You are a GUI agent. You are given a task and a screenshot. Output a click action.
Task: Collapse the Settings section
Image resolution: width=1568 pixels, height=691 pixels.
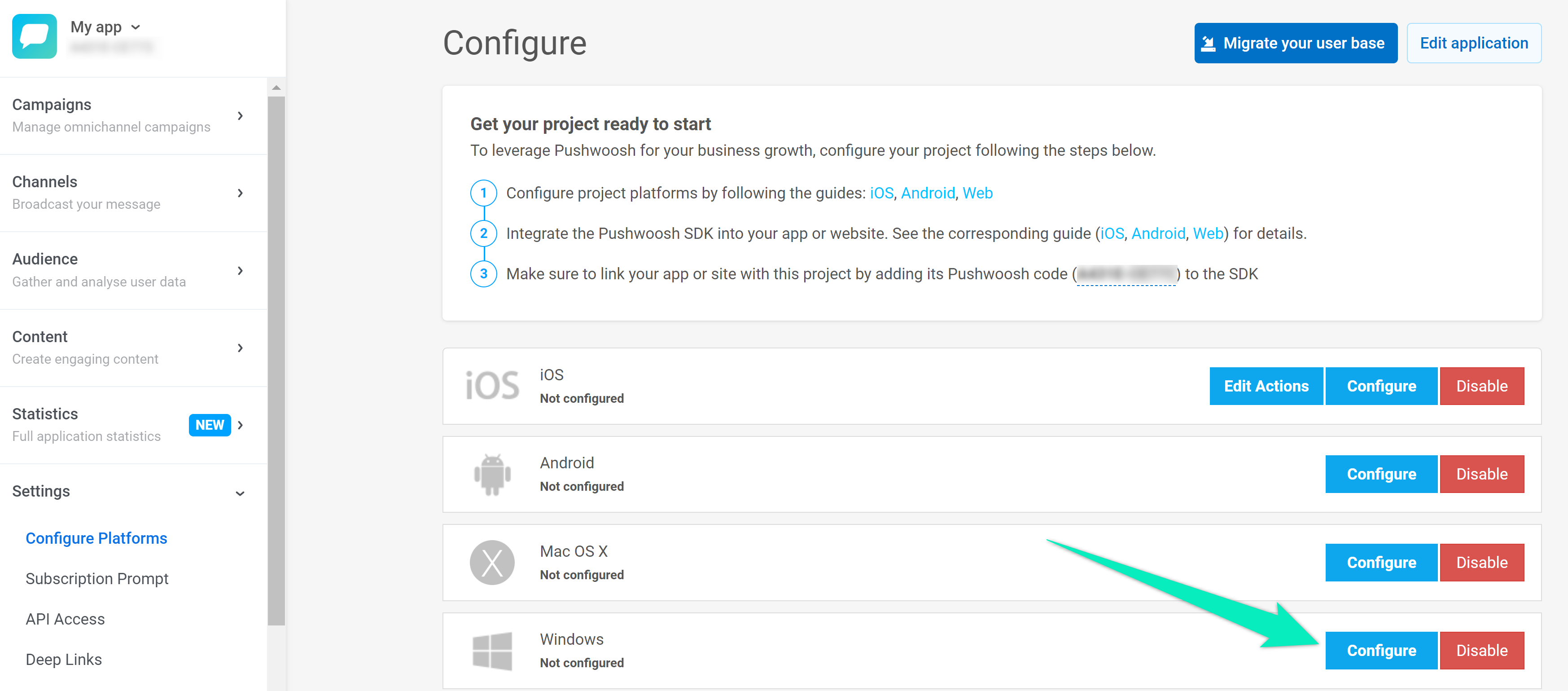240,493
